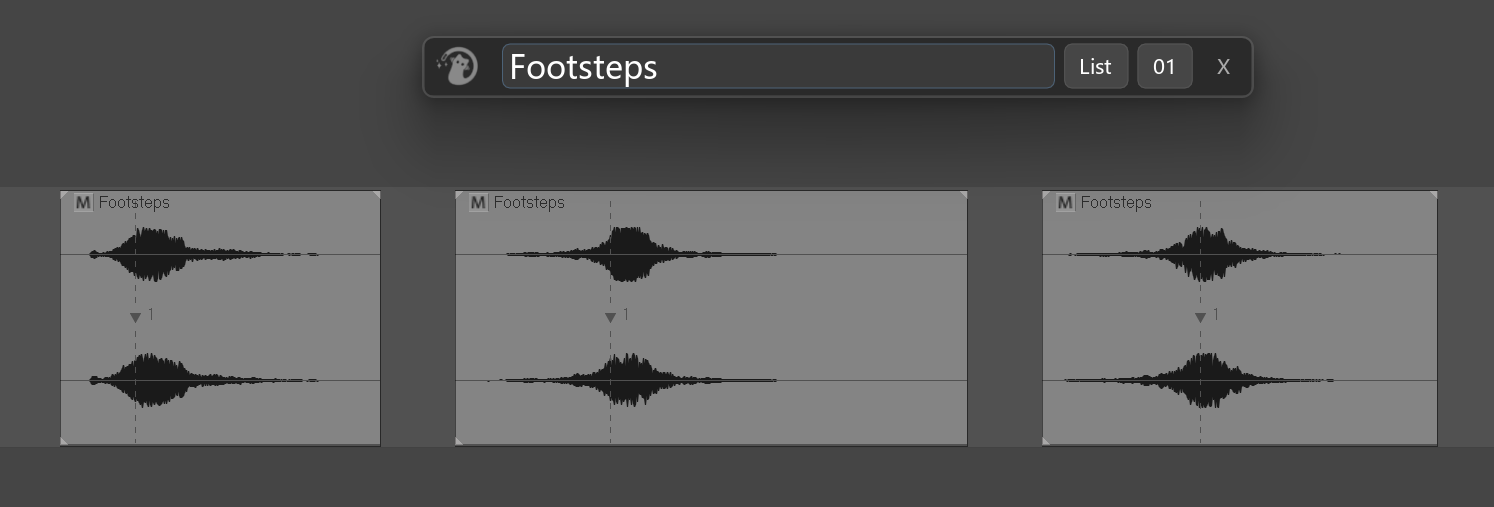The height and width of the screenshot is (507, 1494).
Task: Mute the third Footsteps clip using M
Action: tap(1065, 203)
